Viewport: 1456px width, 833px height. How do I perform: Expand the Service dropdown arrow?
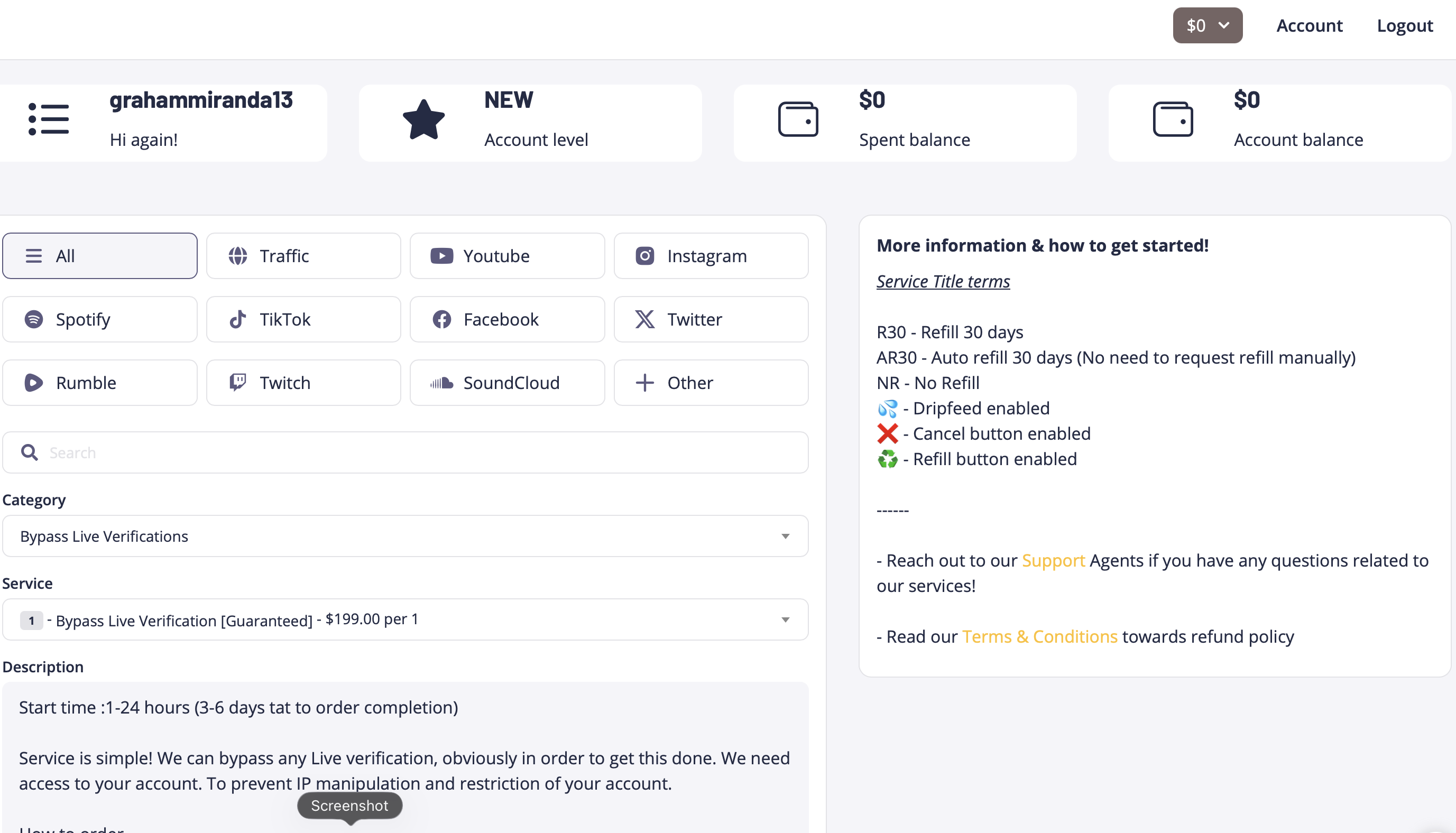[786, 619]
